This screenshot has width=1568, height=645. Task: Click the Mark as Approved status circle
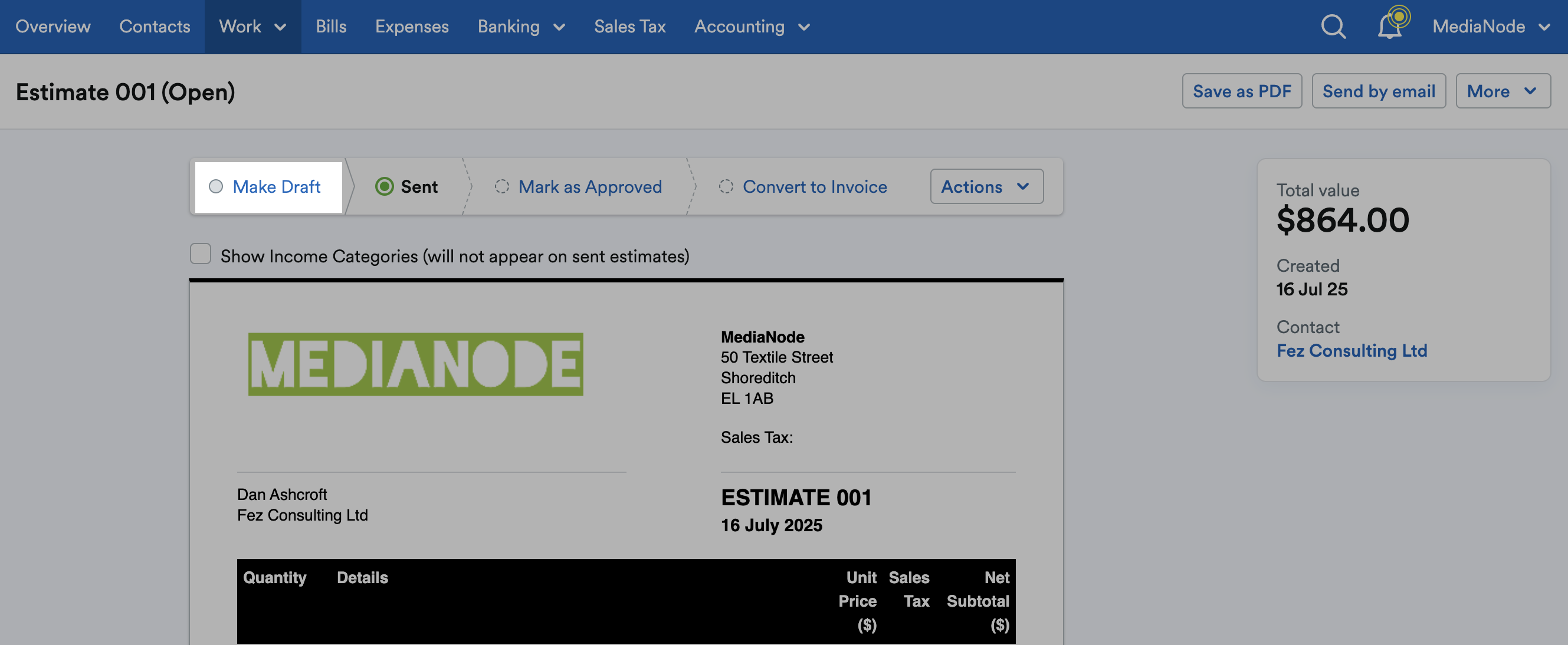[x=501, y=186]
